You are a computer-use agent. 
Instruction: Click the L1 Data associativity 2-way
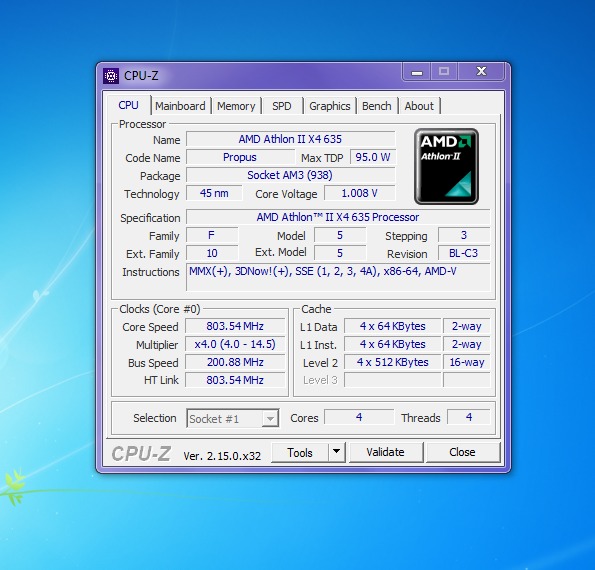[x=467, y=326]
